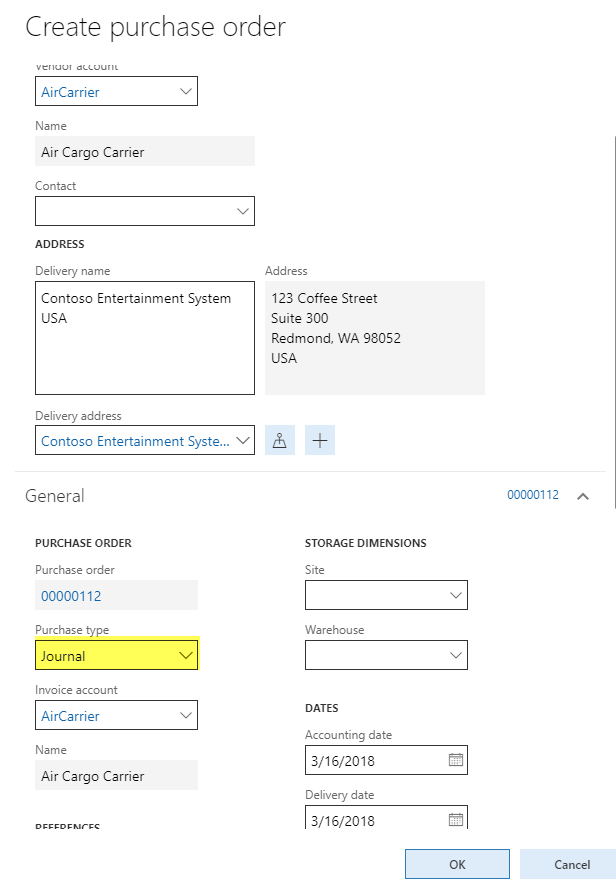Open the Site dropdown

tap(455, 596)
